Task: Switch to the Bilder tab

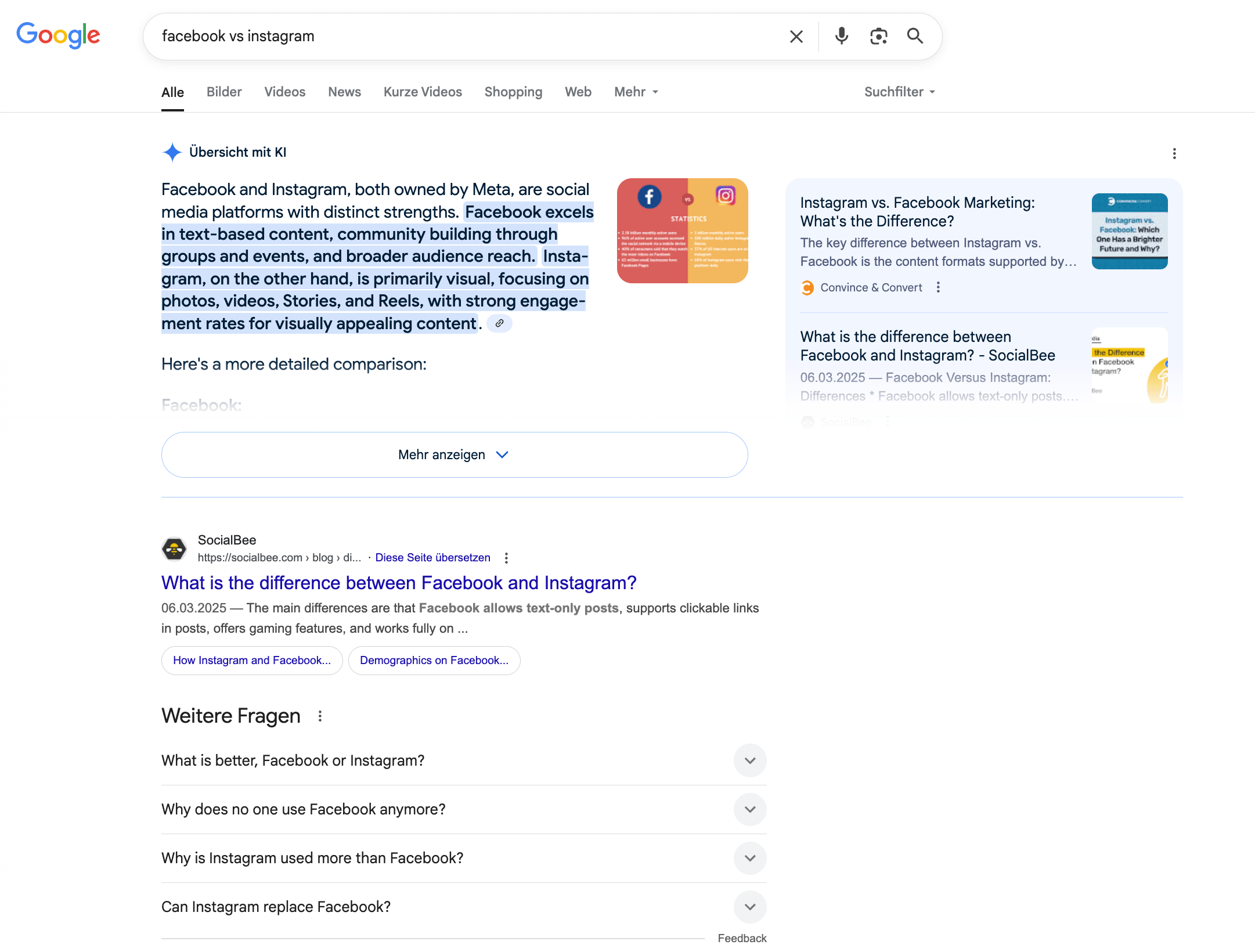Action: pyautogui.click(x=224, y=92)
